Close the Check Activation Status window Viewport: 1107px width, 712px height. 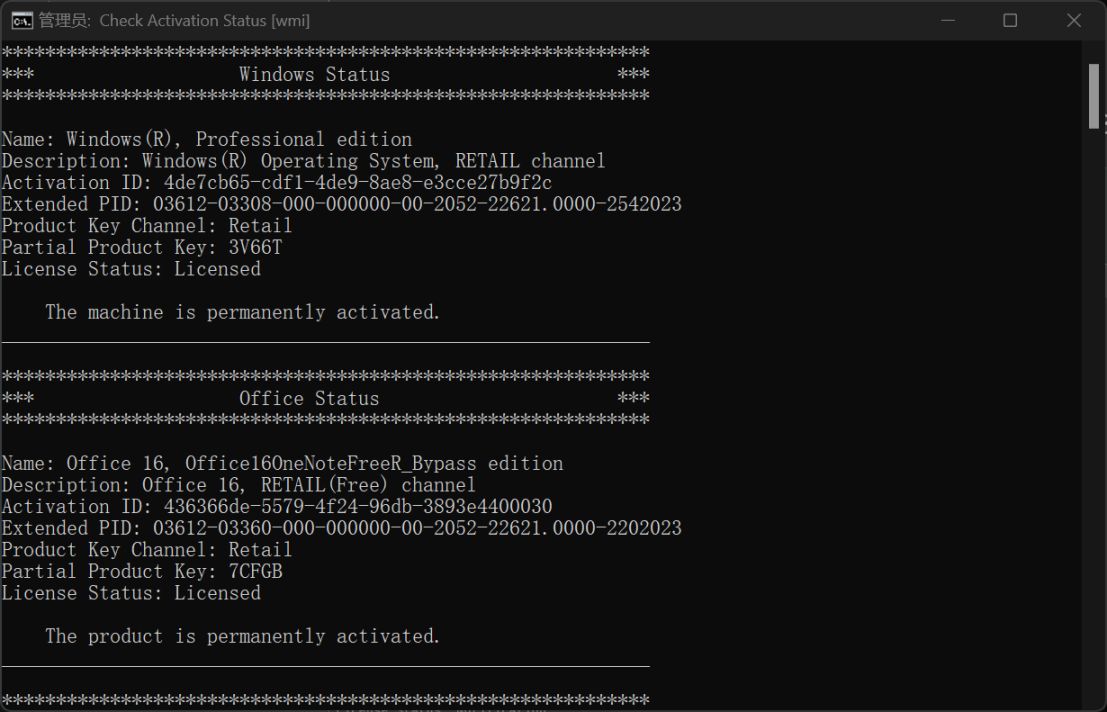1074,20
